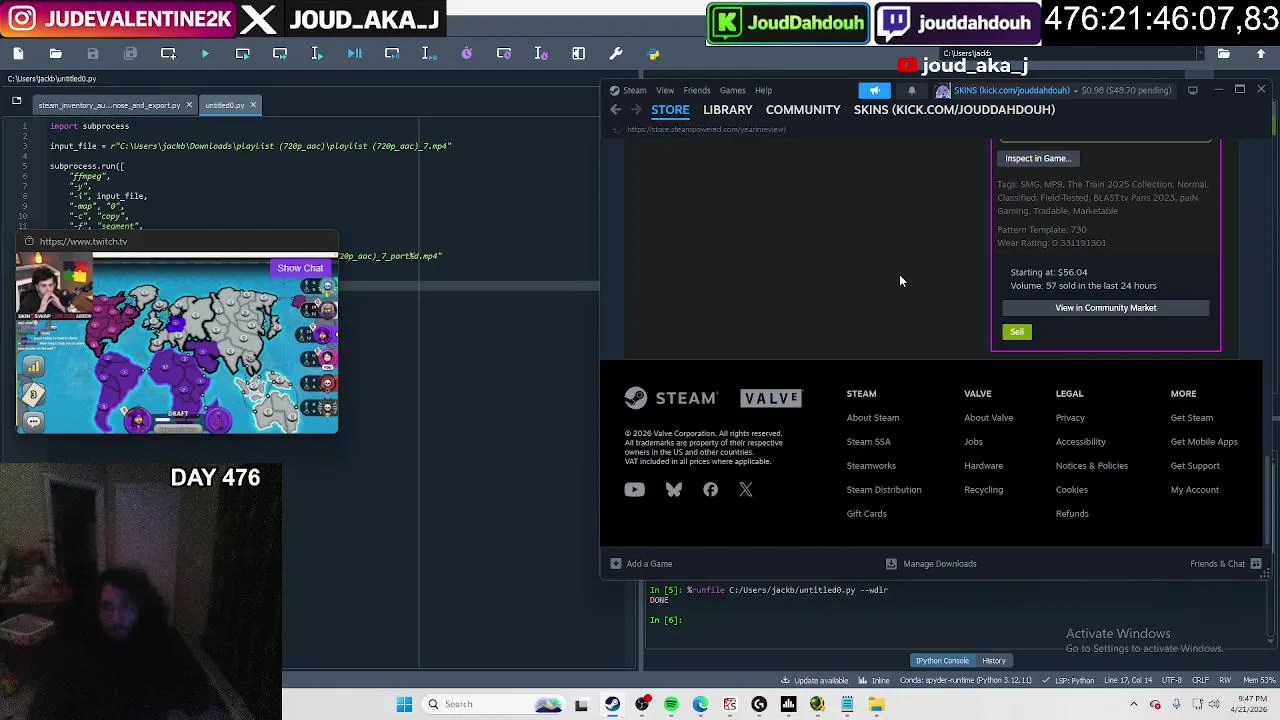
Task: Open STORE tab in Steam
Action: tap(670, 110)
